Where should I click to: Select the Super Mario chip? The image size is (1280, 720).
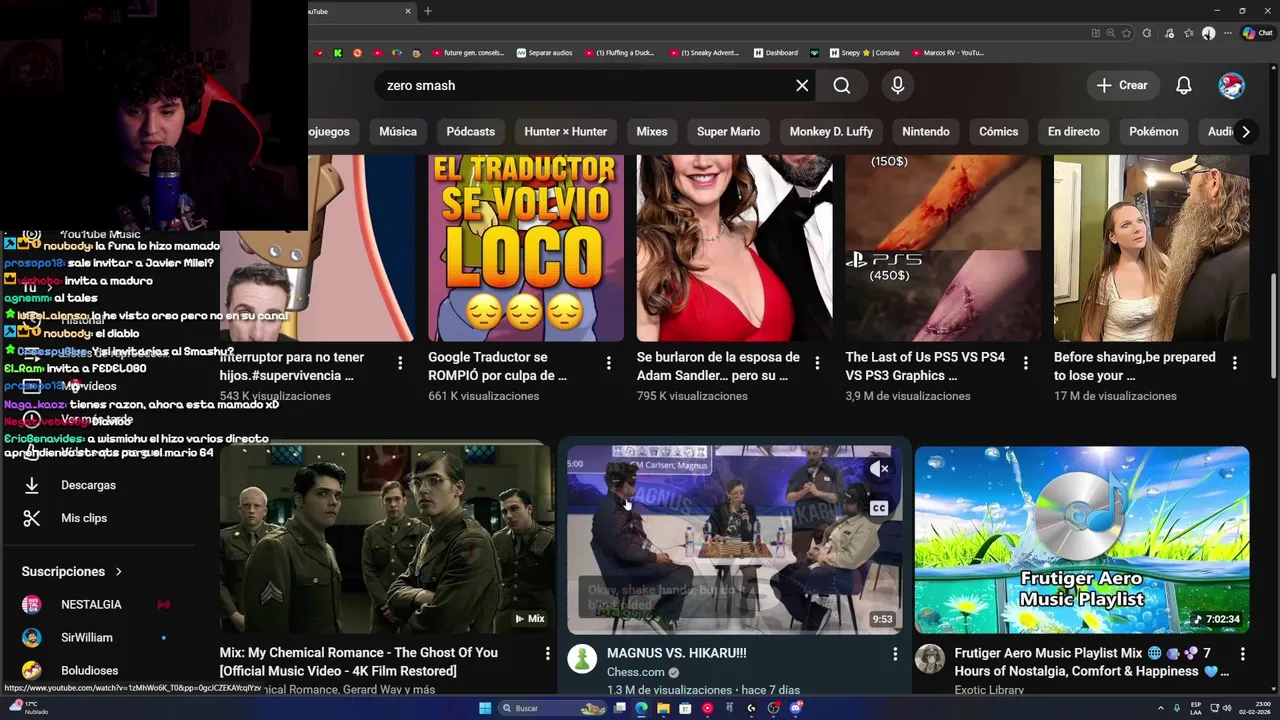(728, 131)
